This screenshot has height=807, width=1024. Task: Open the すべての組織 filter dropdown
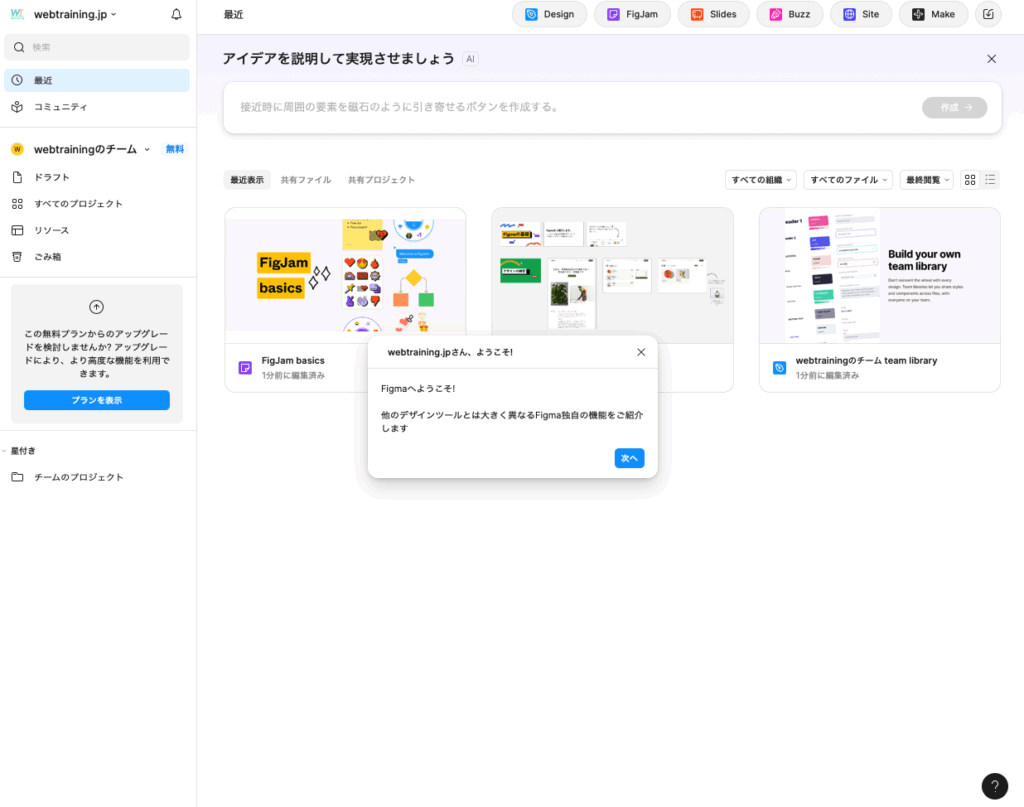tap(760, 180)
